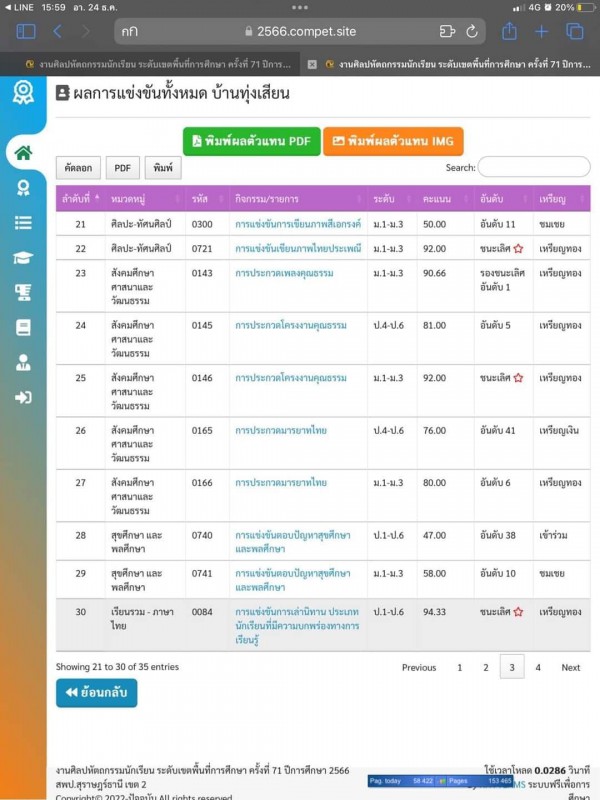The image size is (600, 800).
Task: Open the medal icon in sidebar
Action: click(x=23, y=188)
